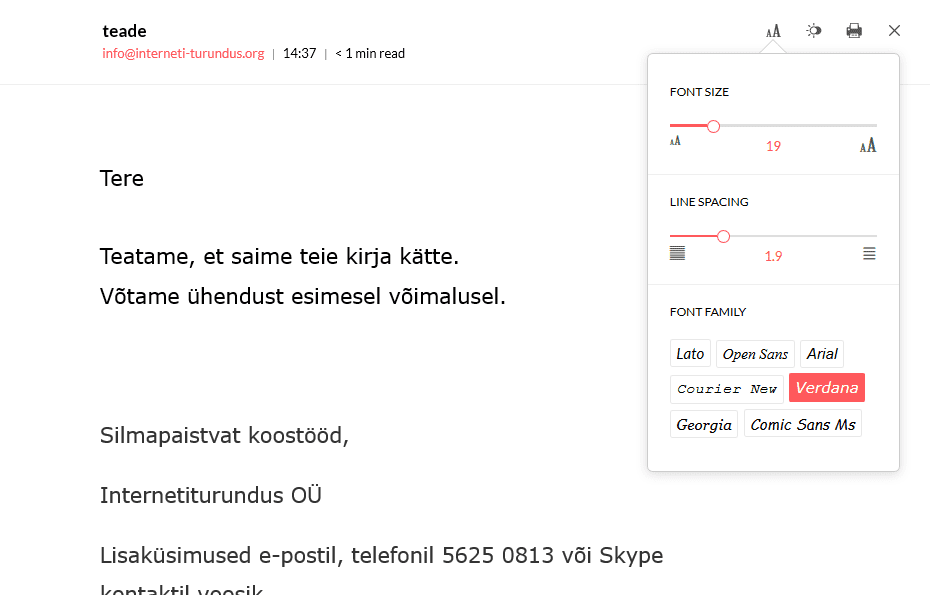The height and width of the screenshot is (595, 930).
Task: Open the info@interneti-turundus.org sender link
Action: pyautogui.click(x=183, y=53)
